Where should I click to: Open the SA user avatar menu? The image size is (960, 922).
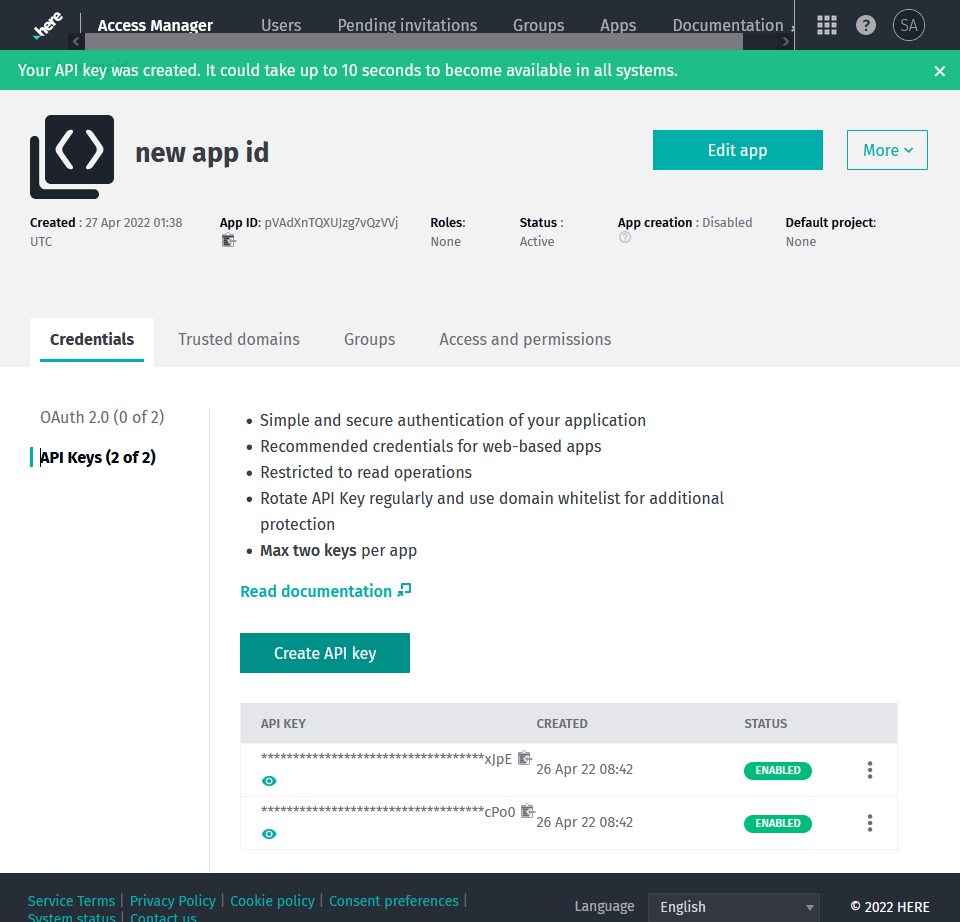click(x=909, y=25)
